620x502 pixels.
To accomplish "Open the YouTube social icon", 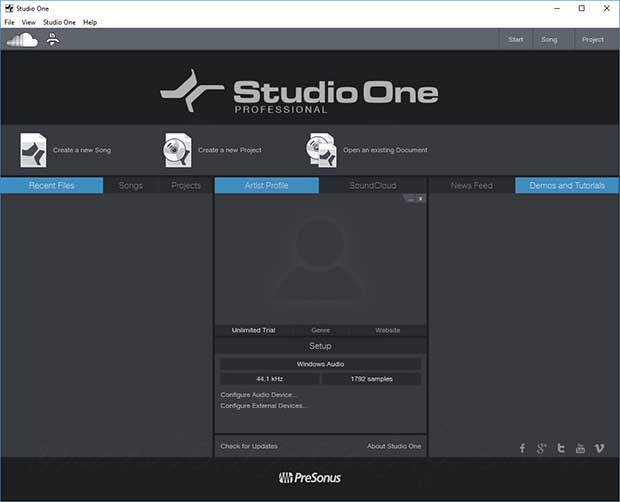I will pos(580,448).
